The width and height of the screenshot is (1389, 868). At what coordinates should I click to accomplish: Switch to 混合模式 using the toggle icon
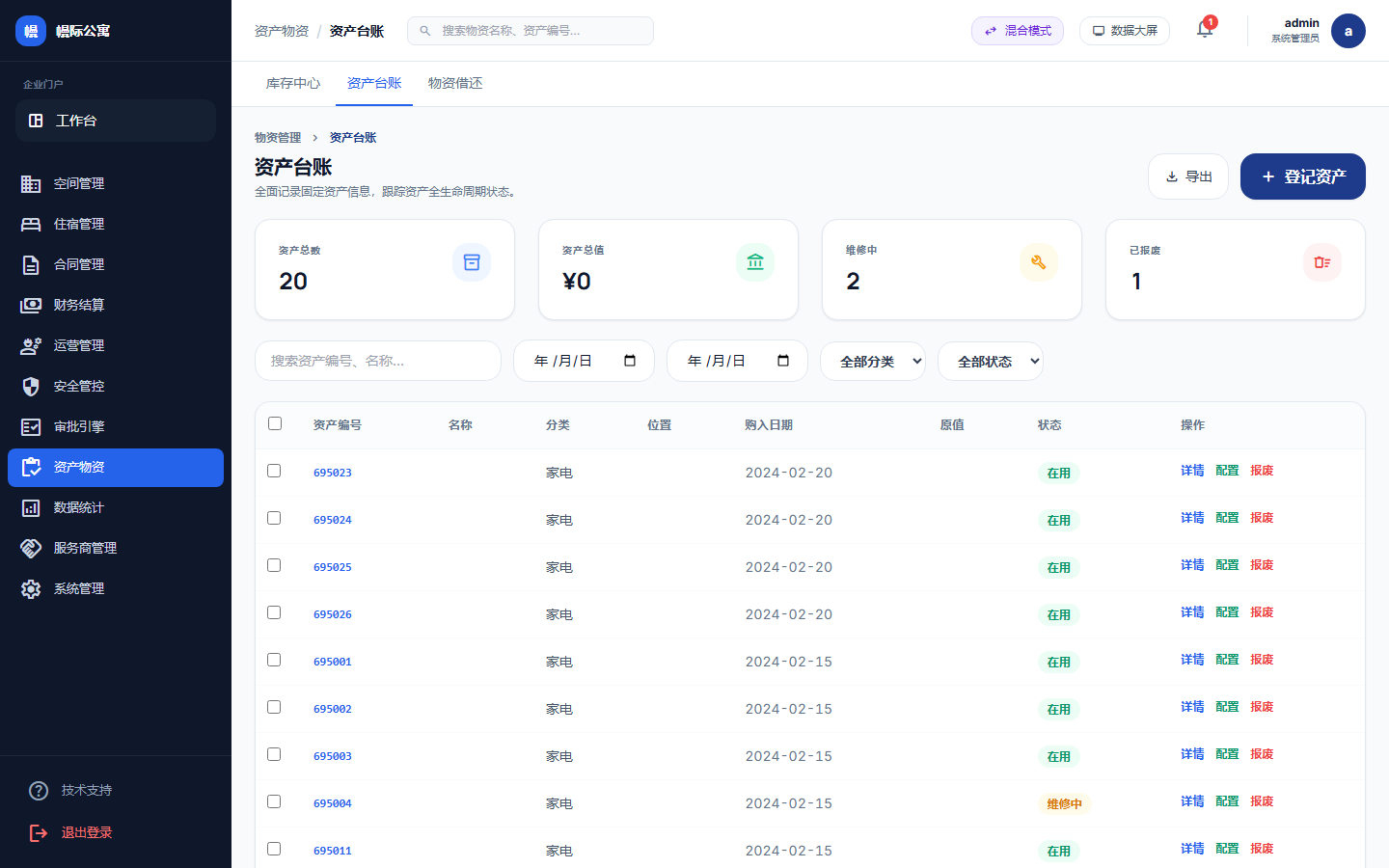(1017, 30)
